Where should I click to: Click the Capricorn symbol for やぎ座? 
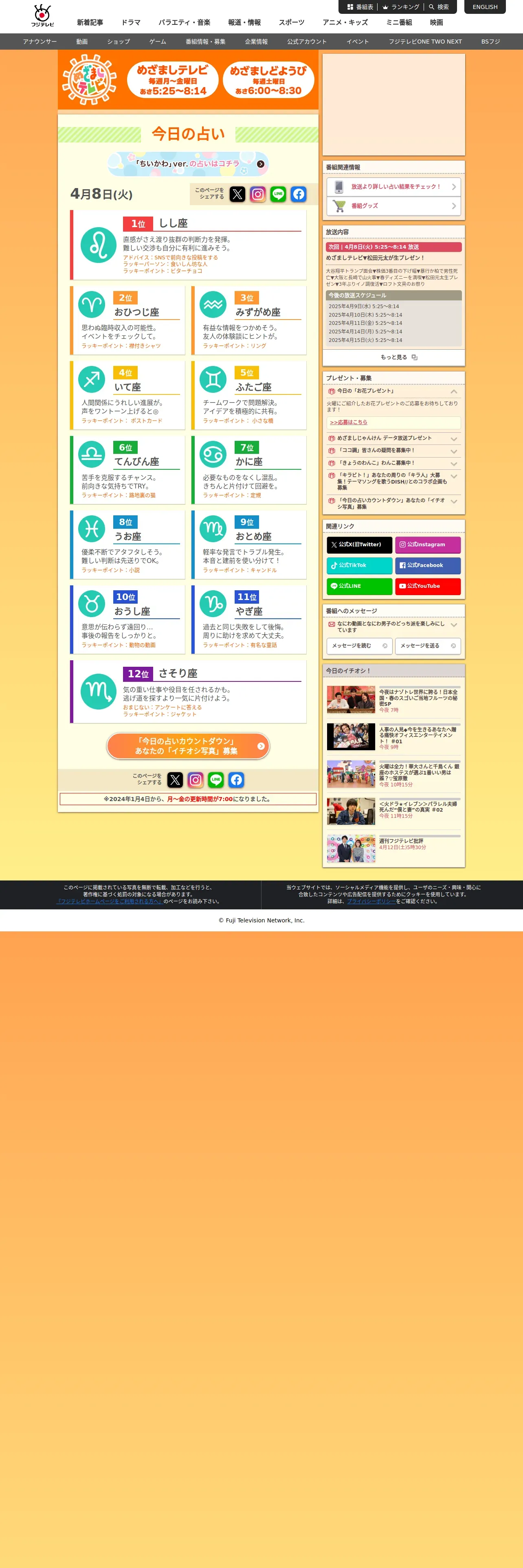coord(213,604)
